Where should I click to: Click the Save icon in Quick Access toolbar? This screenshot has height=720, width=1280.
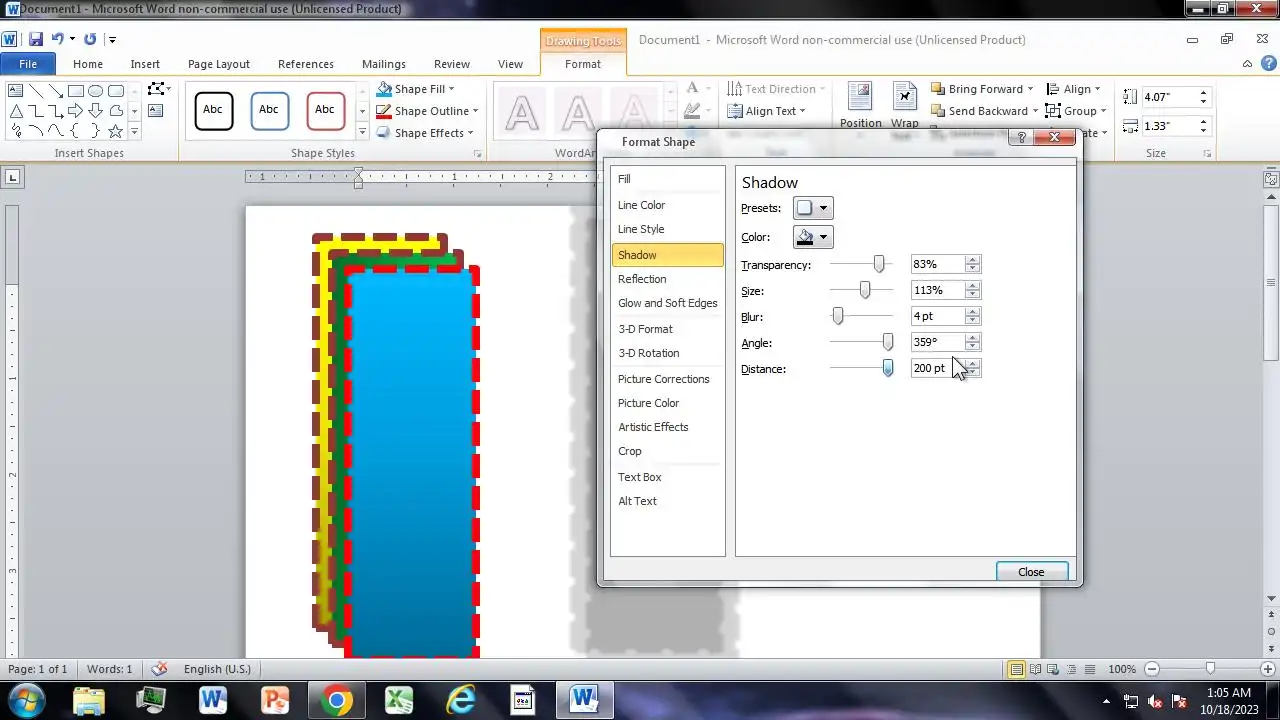36,39
